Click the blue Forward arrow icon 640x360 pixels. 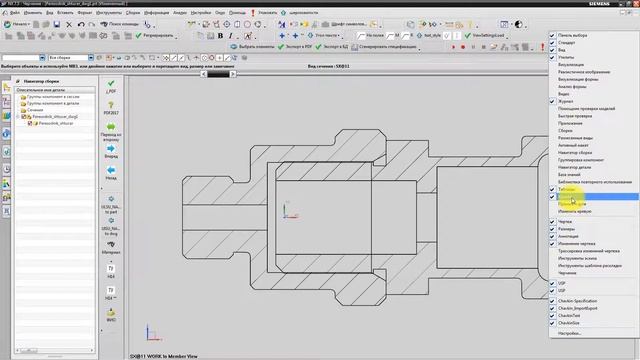click(111, 149)
